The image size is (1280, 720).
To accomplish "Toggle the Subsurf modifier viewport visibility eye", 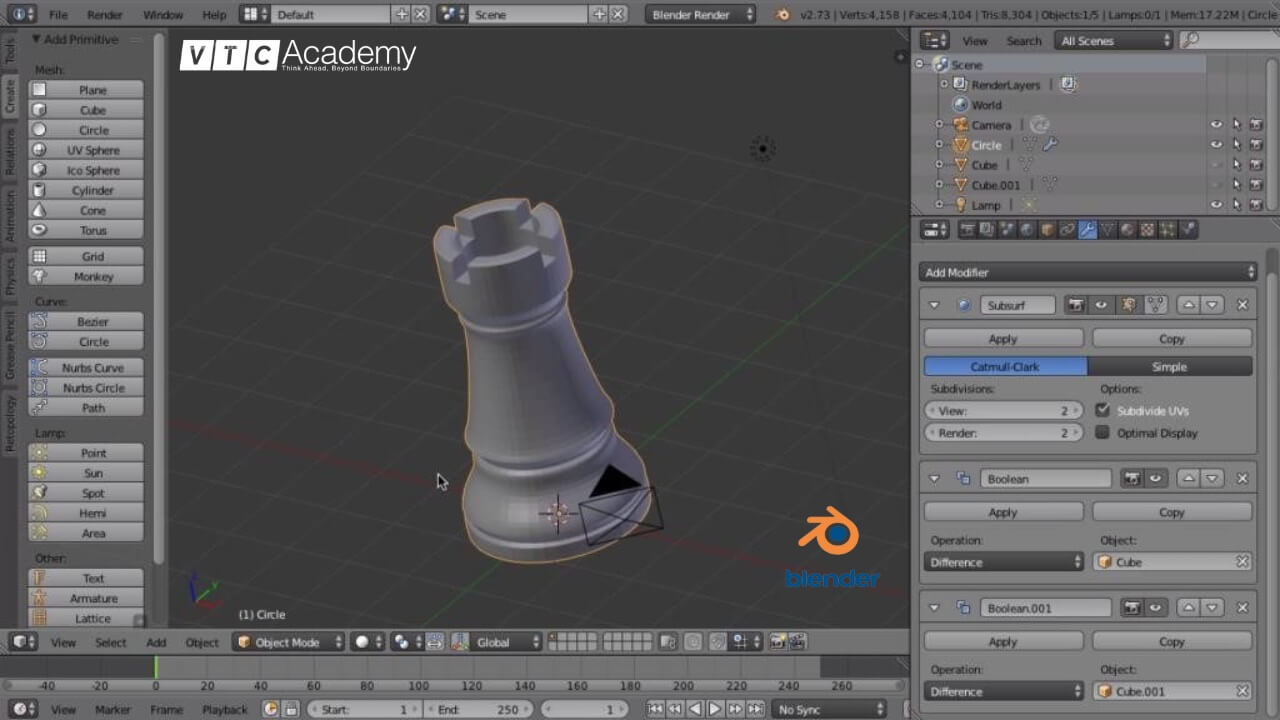I will coord(1101,304).
